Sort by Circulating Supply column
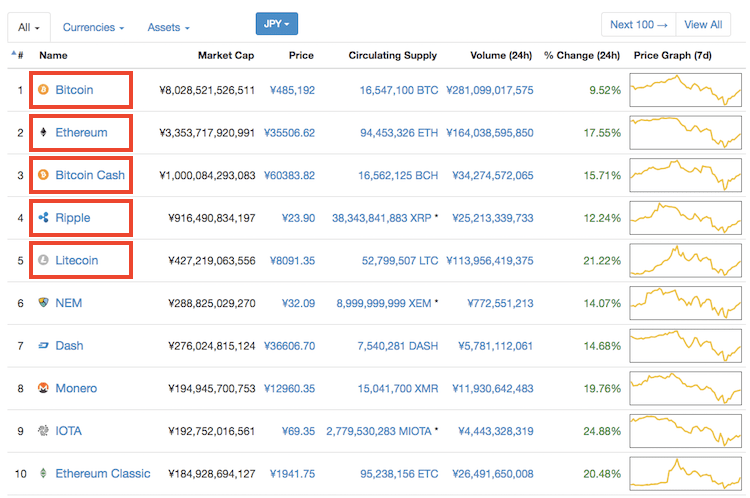Image resolution: width=750 pixels, height=498 pixels. 392,55
